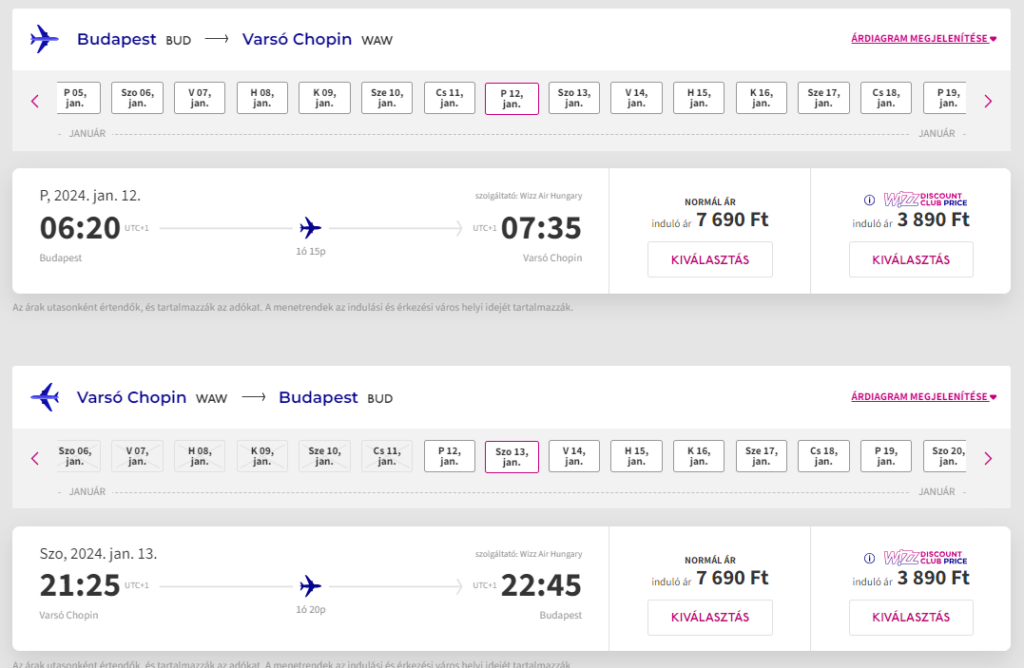Viewport: 1024px width, 668px height.
Task: Expand return Árdiagram megjelenítése price chart
Action: (x=923, y=396)
